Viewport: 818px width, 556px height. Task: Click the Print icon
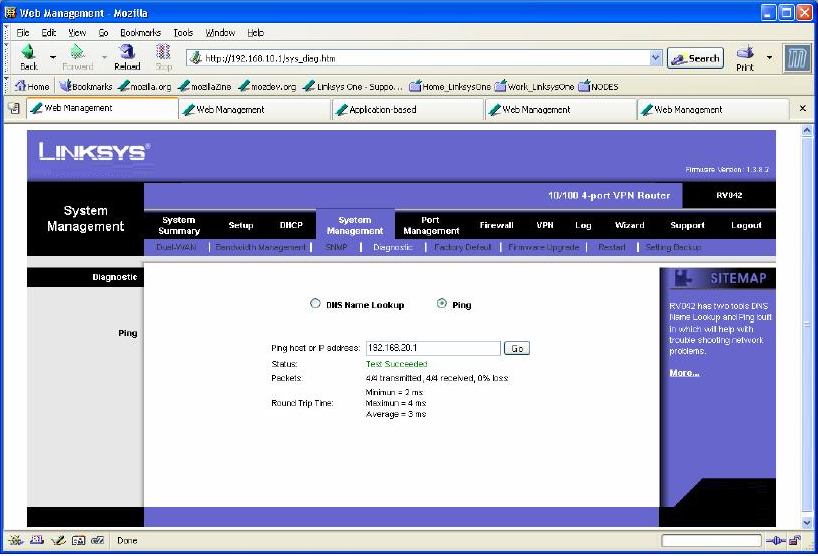click(745, 52)
